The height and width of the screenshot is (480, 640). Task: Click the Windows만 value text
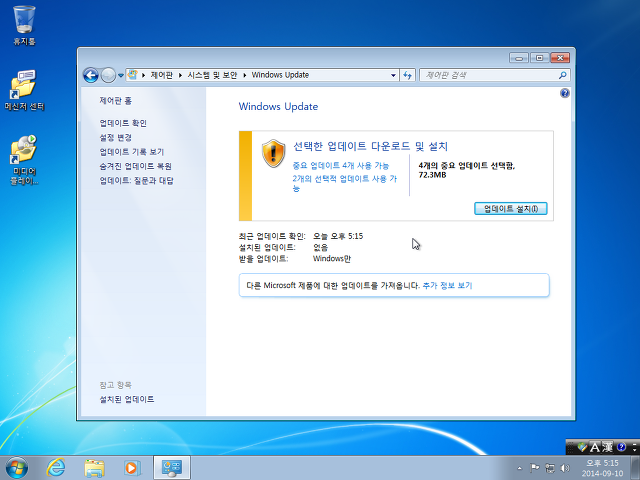[x=331, y=258]
